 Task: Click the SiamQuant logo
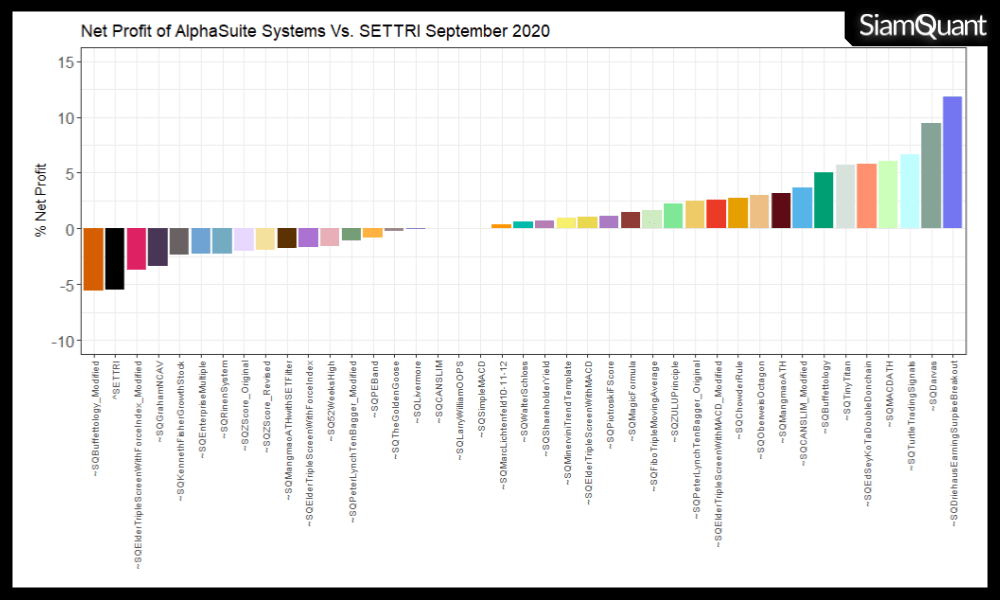coord(921,27)
